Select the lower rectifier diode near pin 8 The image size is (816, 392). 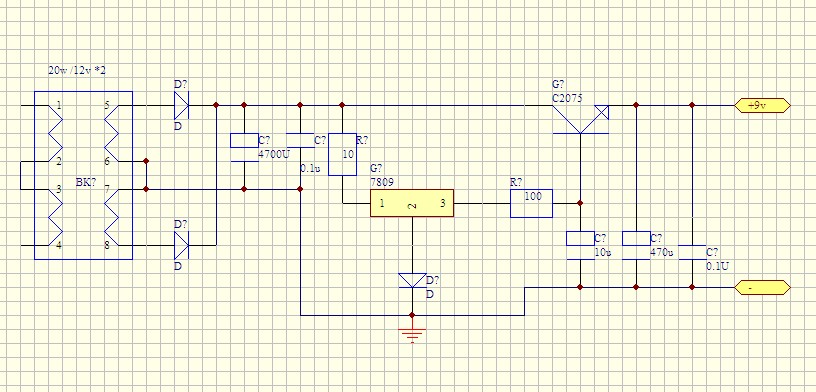click(181, 245)
